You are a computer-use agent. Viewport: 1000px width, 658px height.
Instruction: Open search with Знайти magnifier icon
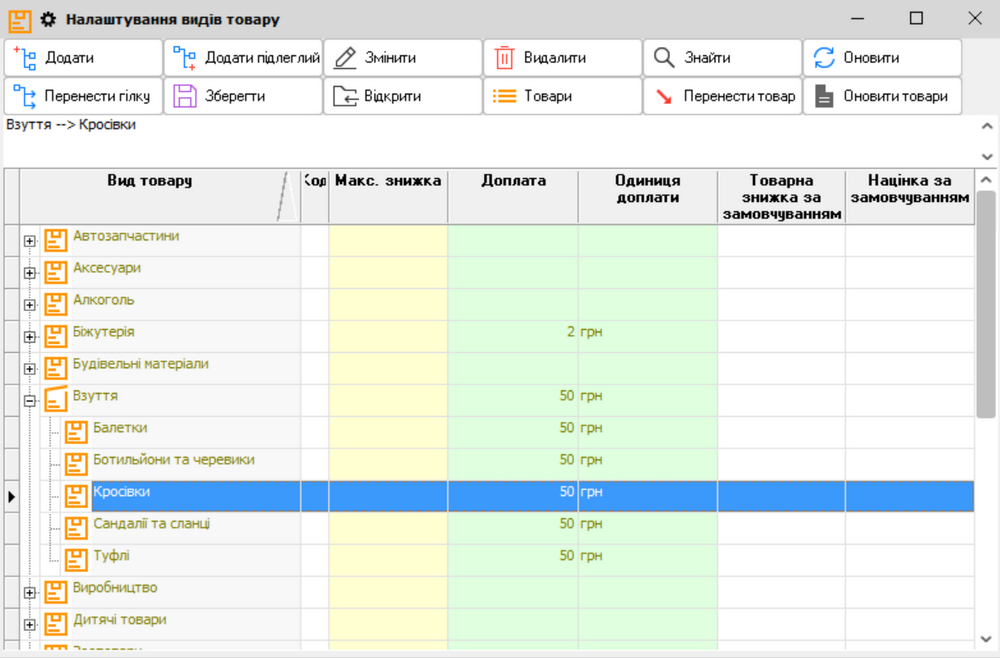664,58
